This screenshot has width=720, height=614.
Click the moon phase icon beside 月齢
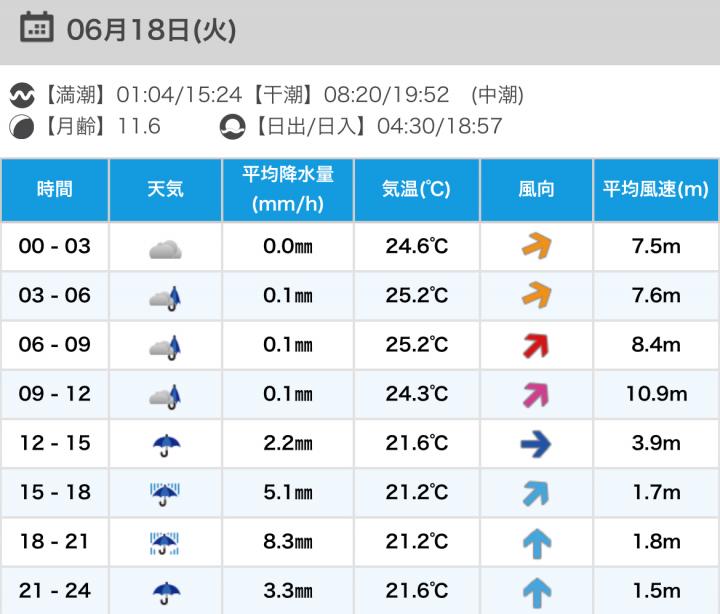coord(20,127)
